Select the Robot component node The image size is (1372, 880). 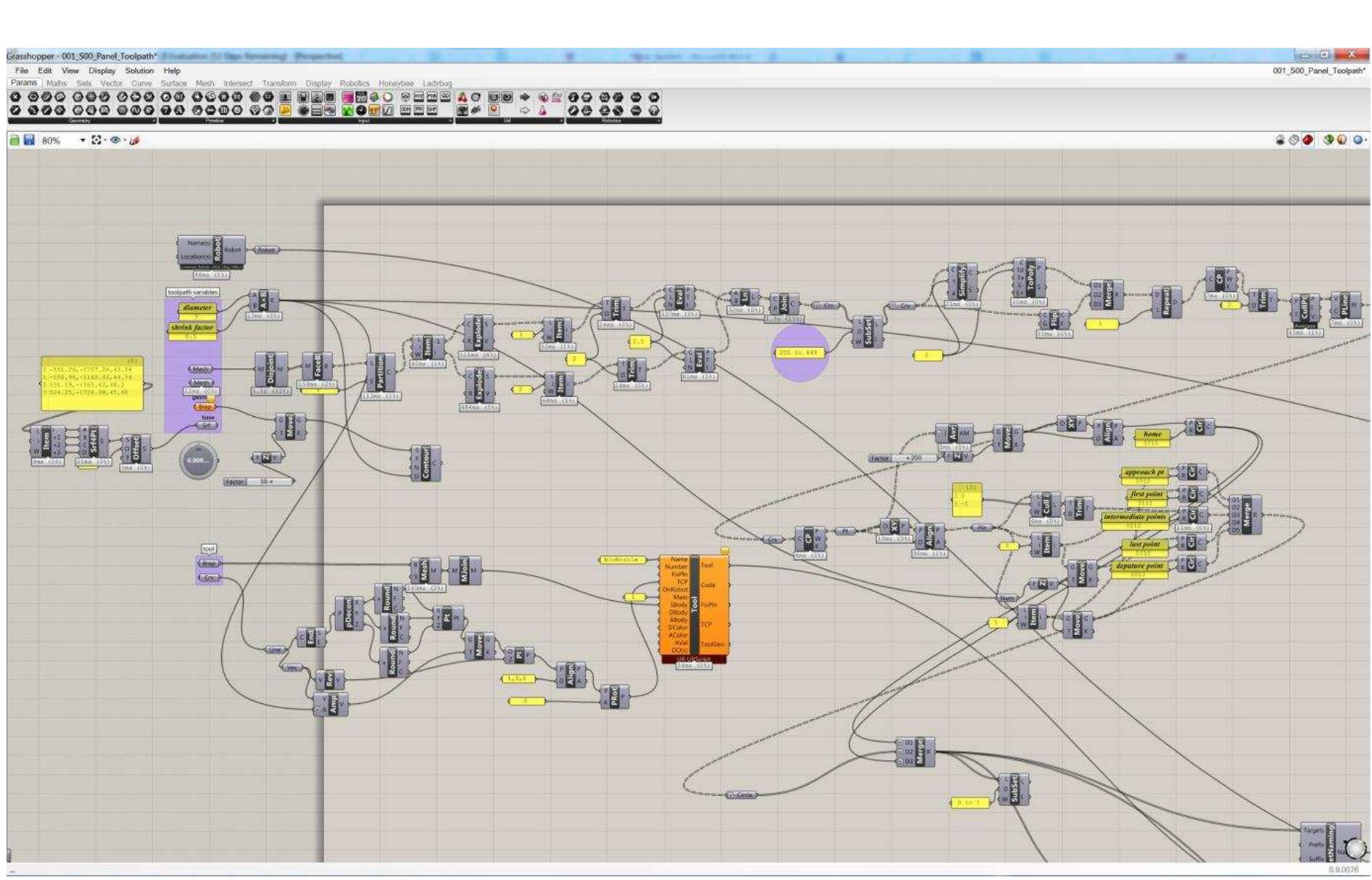tap(218, 250)
